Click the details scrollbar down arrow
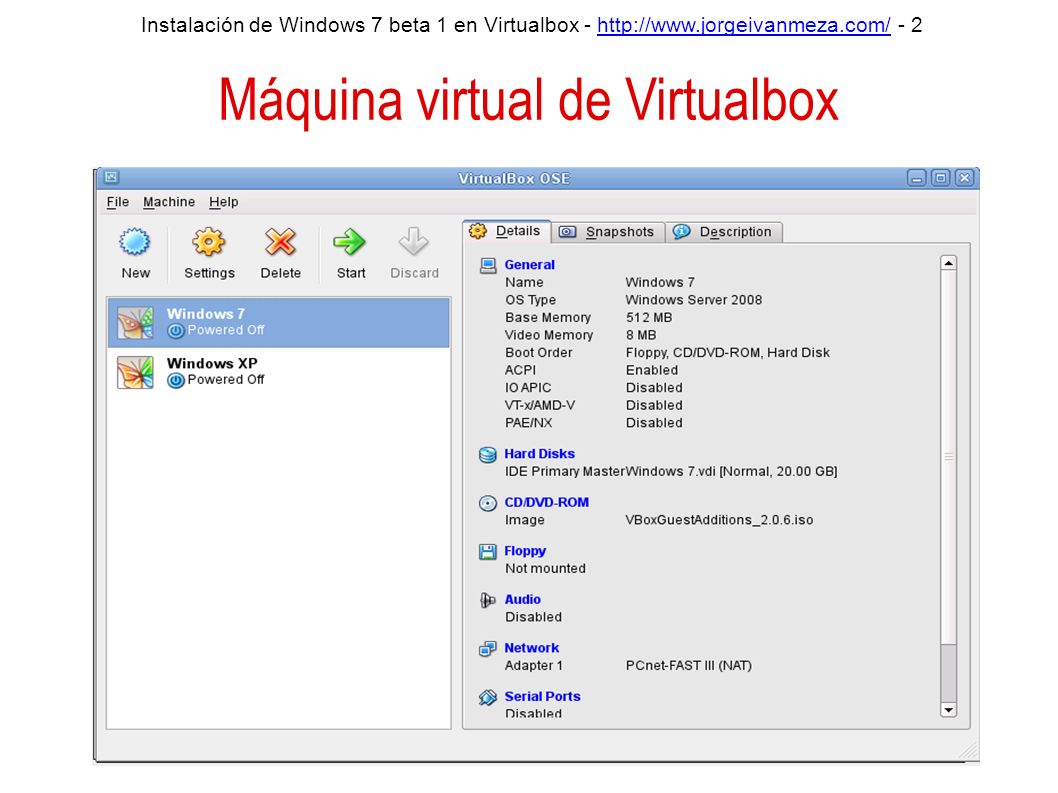 (948, 709)
